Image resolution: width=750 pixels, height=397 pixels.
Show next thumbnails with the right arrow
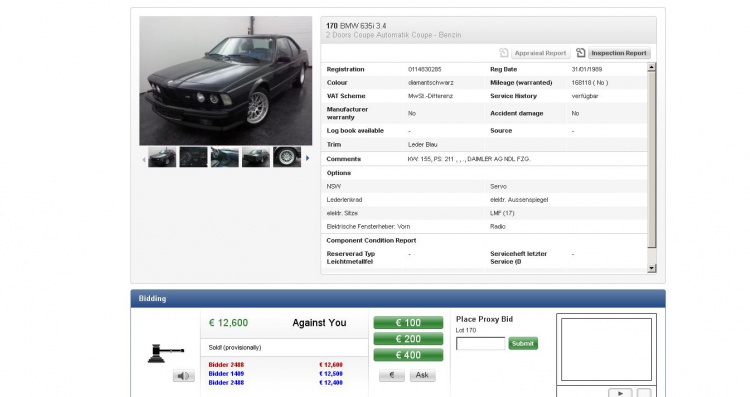coord(308,158)
